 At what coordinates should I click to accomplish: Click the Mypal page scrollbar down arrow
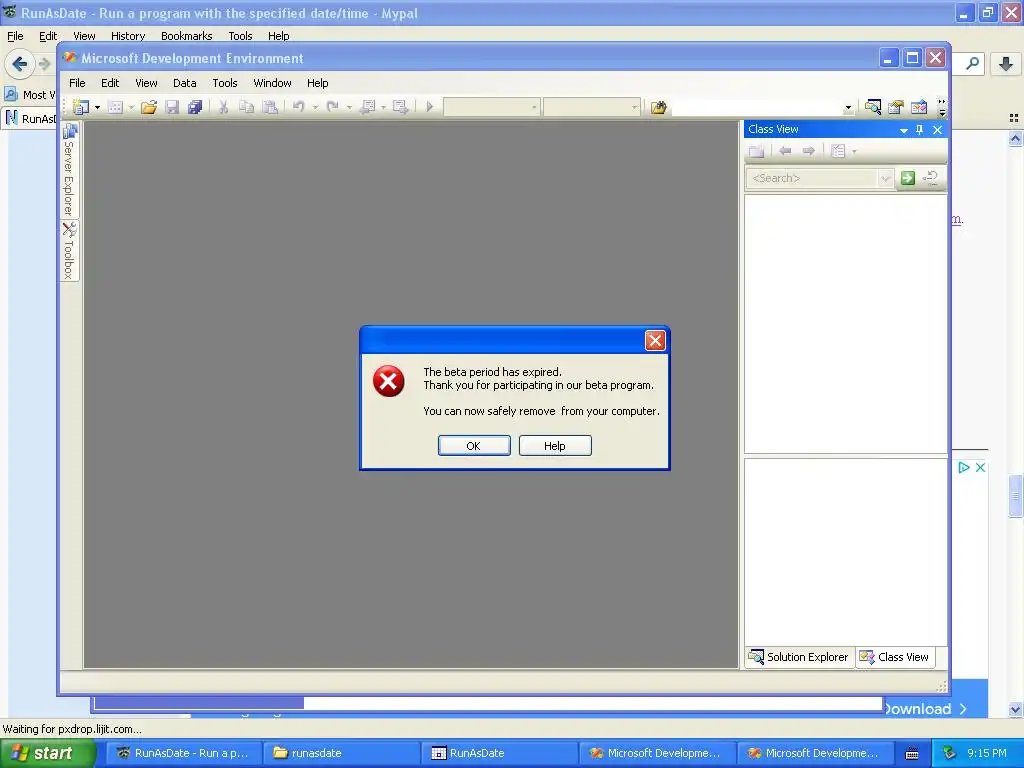pyautogui.click(x=1015, y=709)
